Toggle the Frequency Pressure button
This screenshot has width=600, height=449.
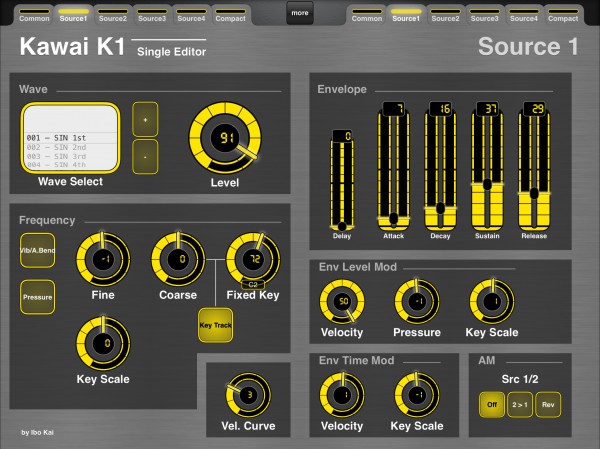click(x=38, y=297)
